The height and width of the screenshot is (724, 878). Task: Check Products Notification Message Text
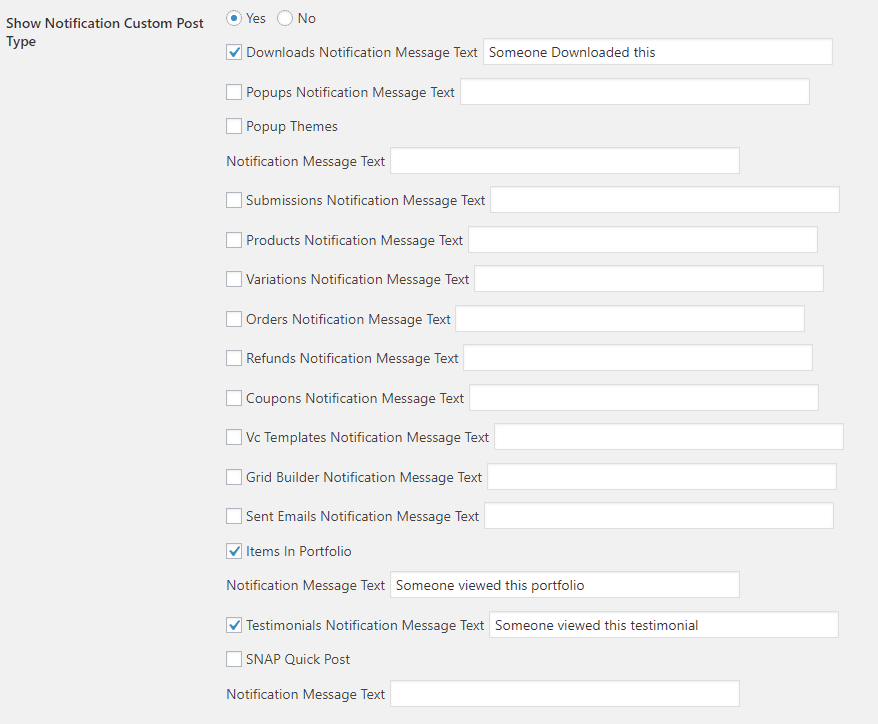(x=234, y=239)
